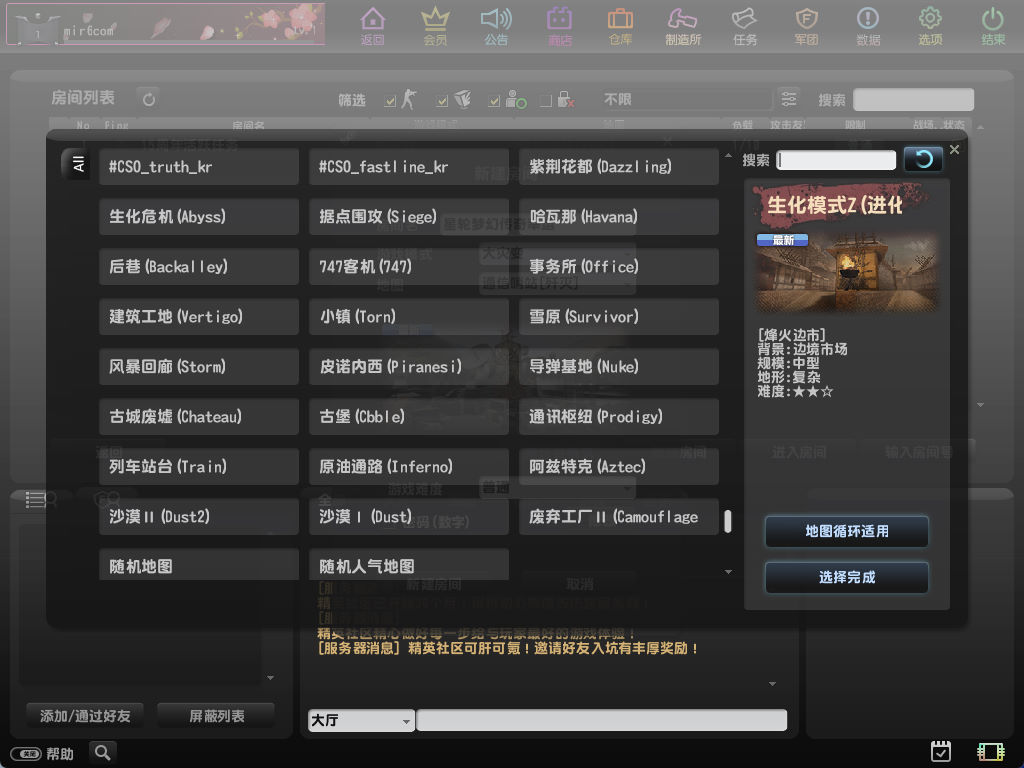Select map 紫荆花都 (Dazzling)
Image resolution: width=1024 pixels, height=768 pixels.
coord(618,167)
